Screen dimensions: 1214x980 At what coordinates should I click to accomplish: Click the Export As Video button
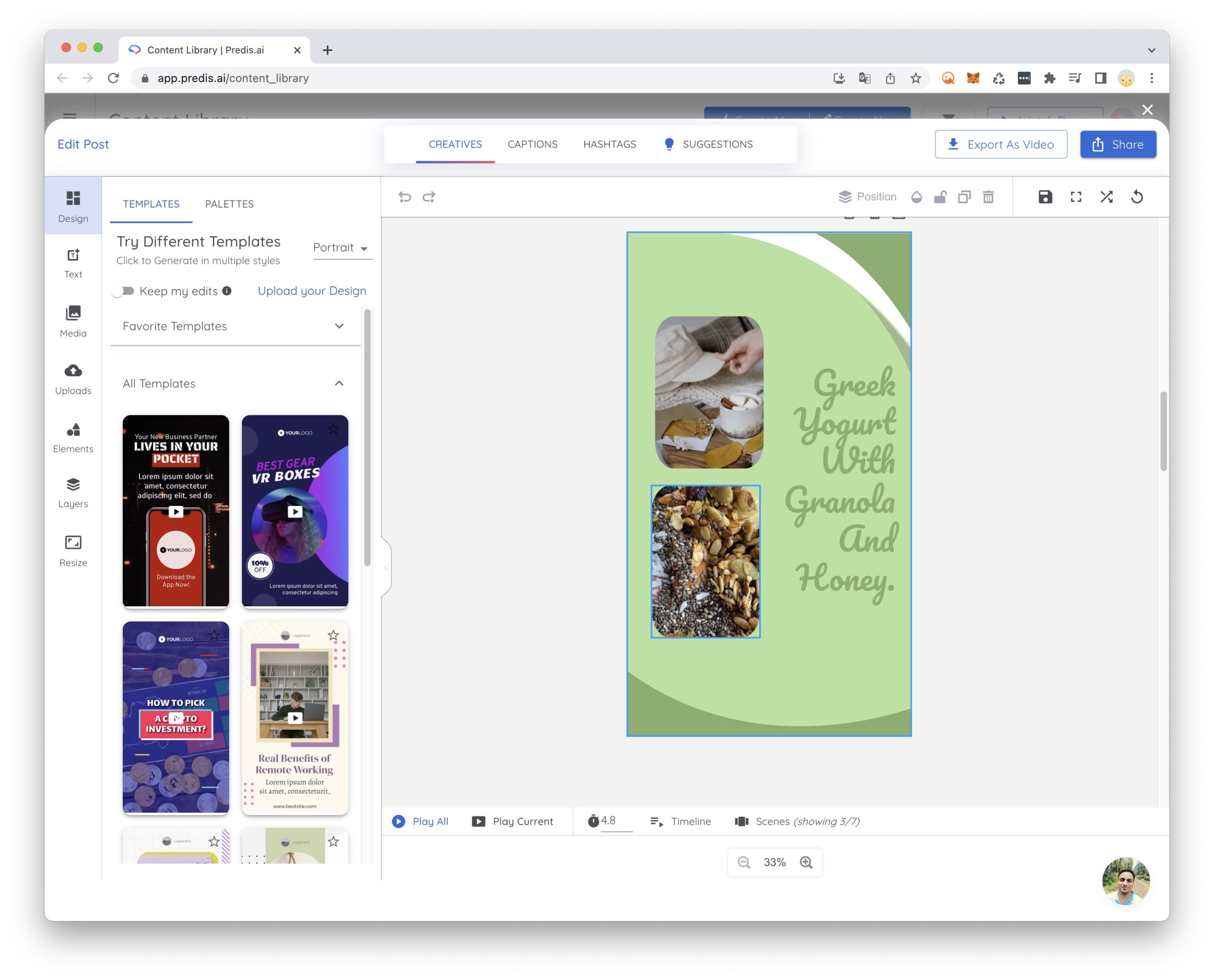click(x=1000, y=145)
